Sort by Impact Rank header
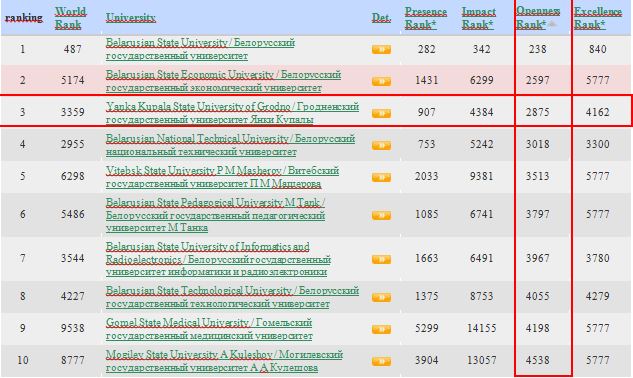Image resolution: width=633 pixels, height=378 pixels. pos(479,18)
